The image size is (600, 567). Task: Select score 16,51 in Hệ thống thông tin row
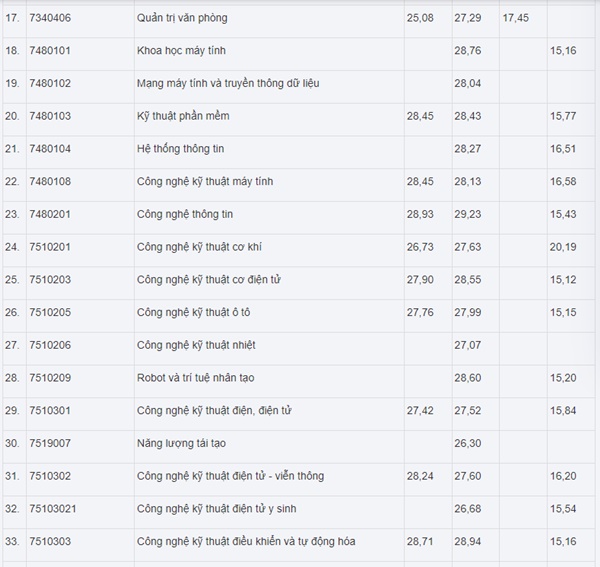(x=563, y=149)
